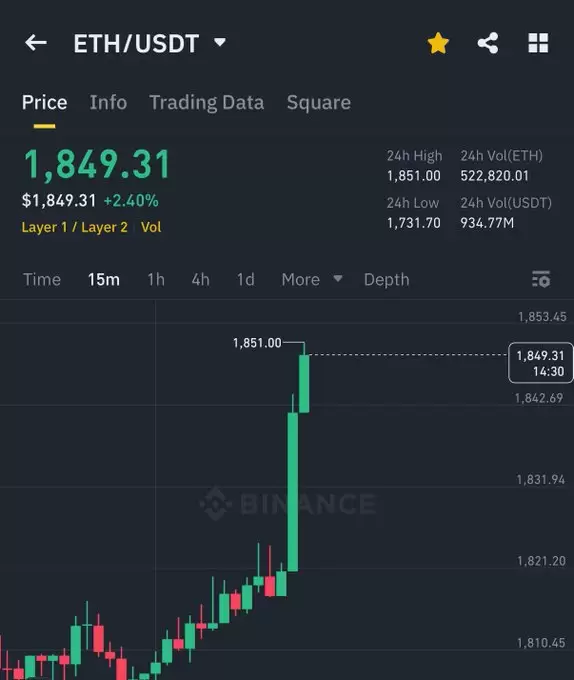574x680 pixels.
Task: Expand the ETH/USDT pair dropdown arrow
Action: (220, 42)
